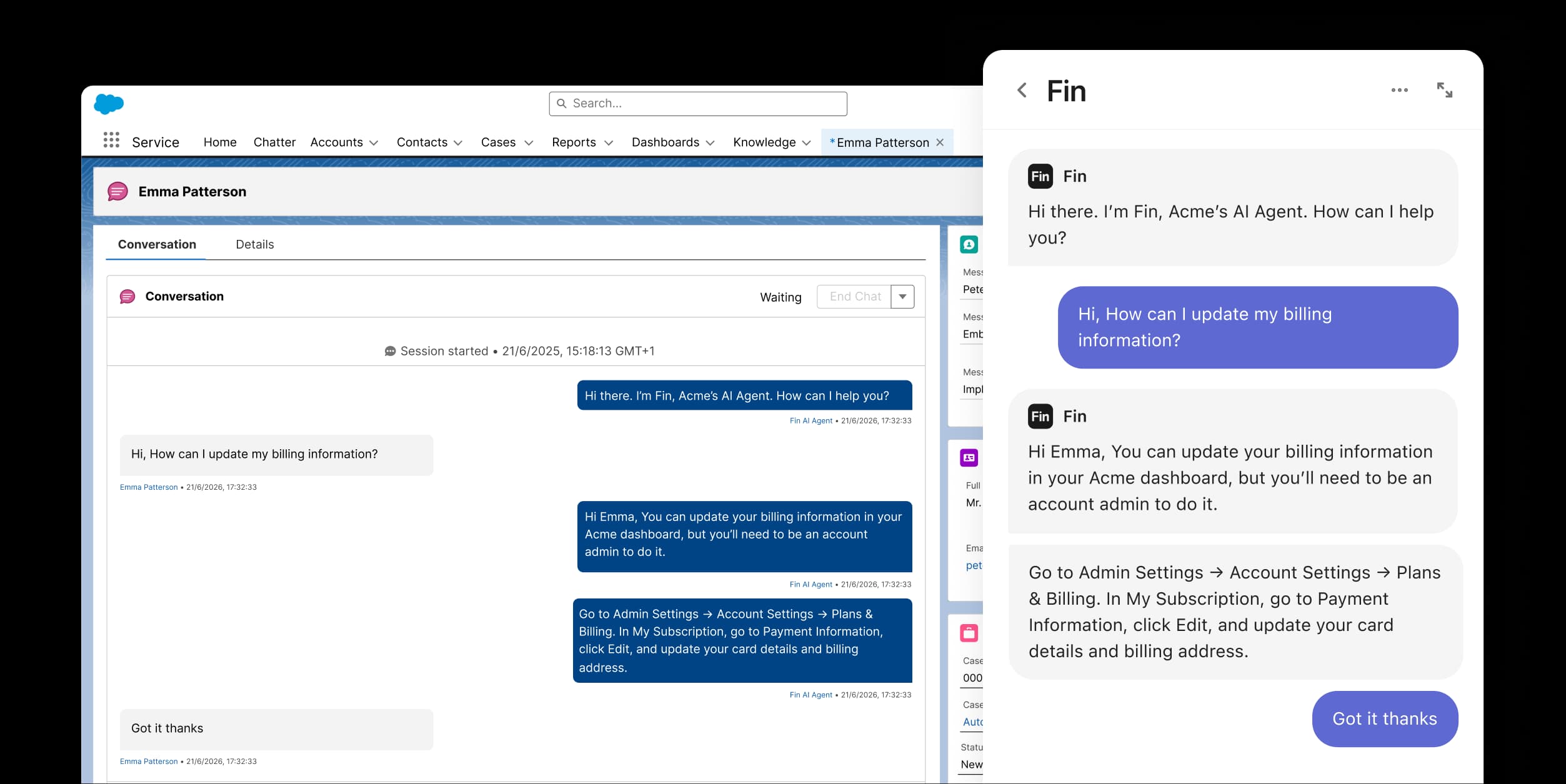This screenshot has height=784, width=1566.
Task: Expand the Fin chat panel
Action: (x=1444, y=90)
